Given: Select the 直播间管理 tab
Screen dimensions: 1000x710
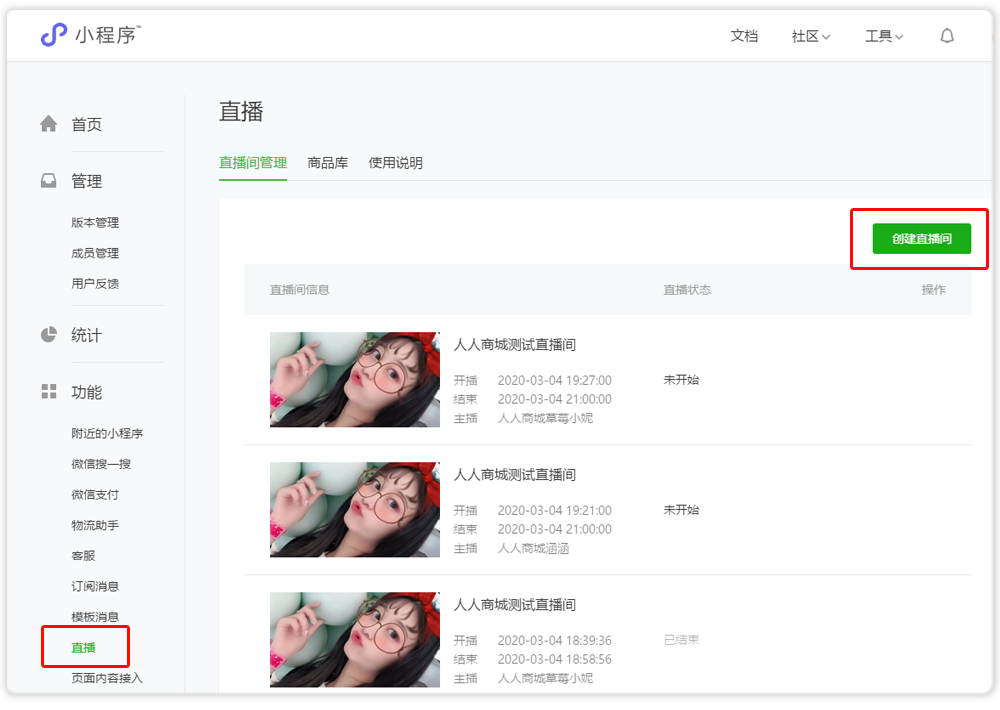Looking at the screenshot, I should 252,163.
